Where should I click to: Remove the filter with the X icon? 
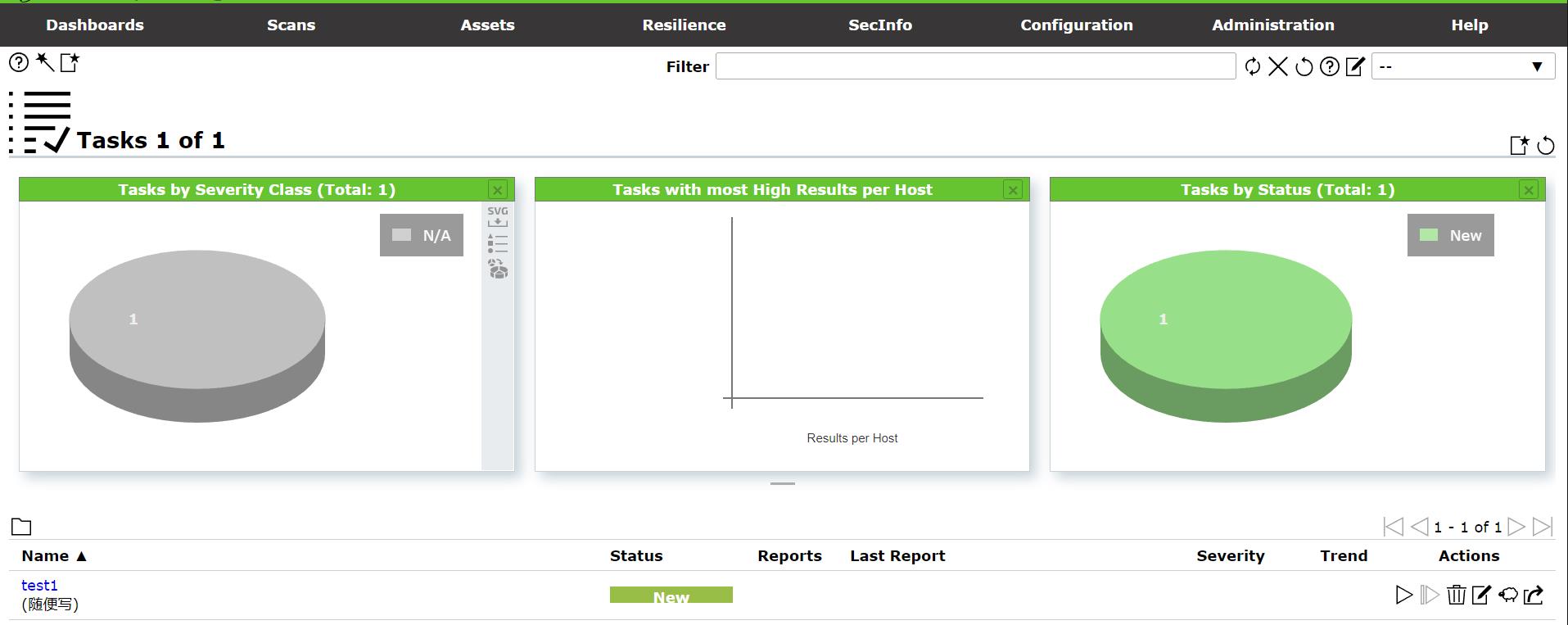1278,66
